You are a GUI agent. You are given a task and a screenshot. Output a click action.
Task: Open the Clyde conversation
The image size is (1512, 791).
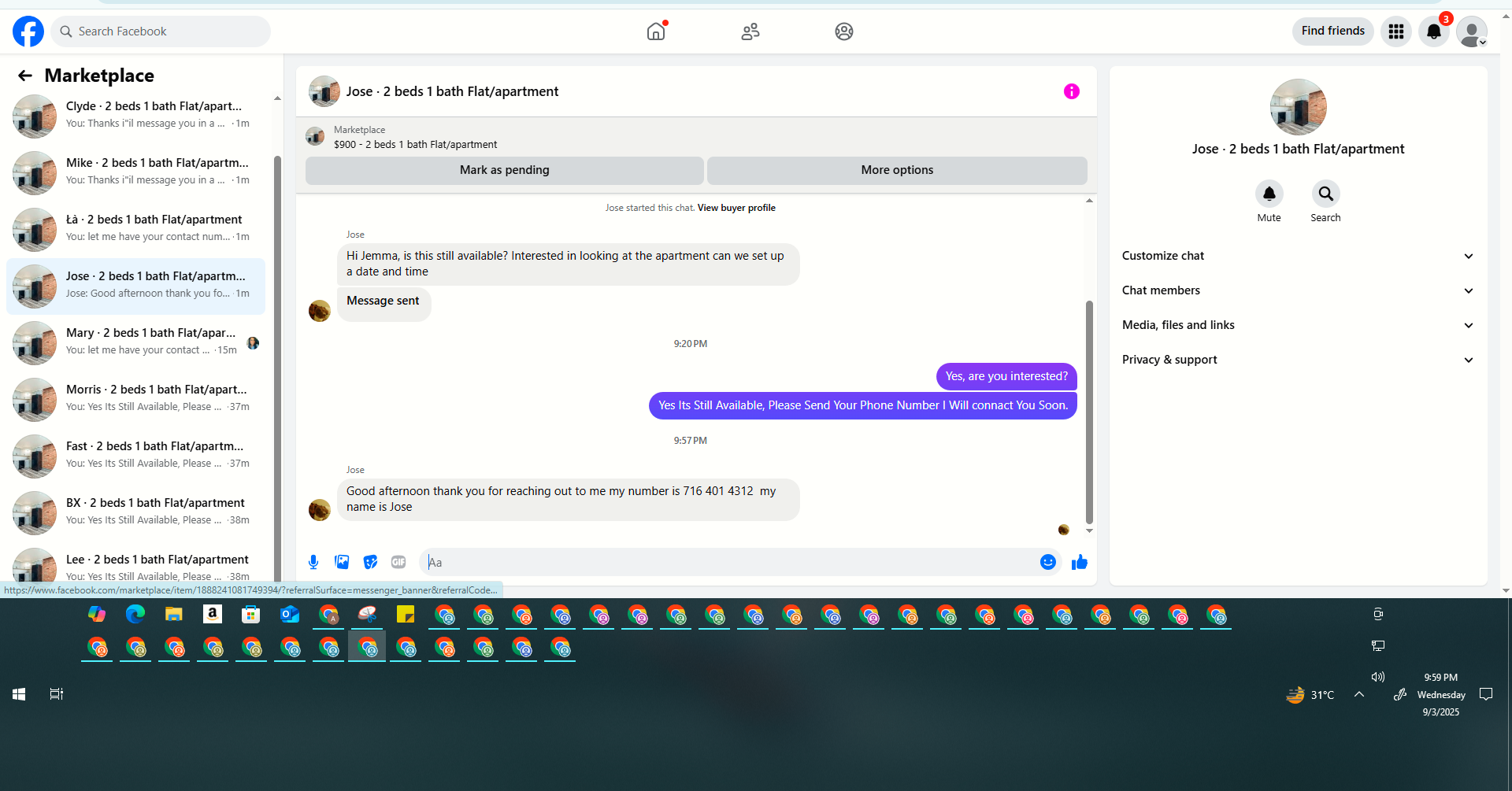tap(135, 116)
